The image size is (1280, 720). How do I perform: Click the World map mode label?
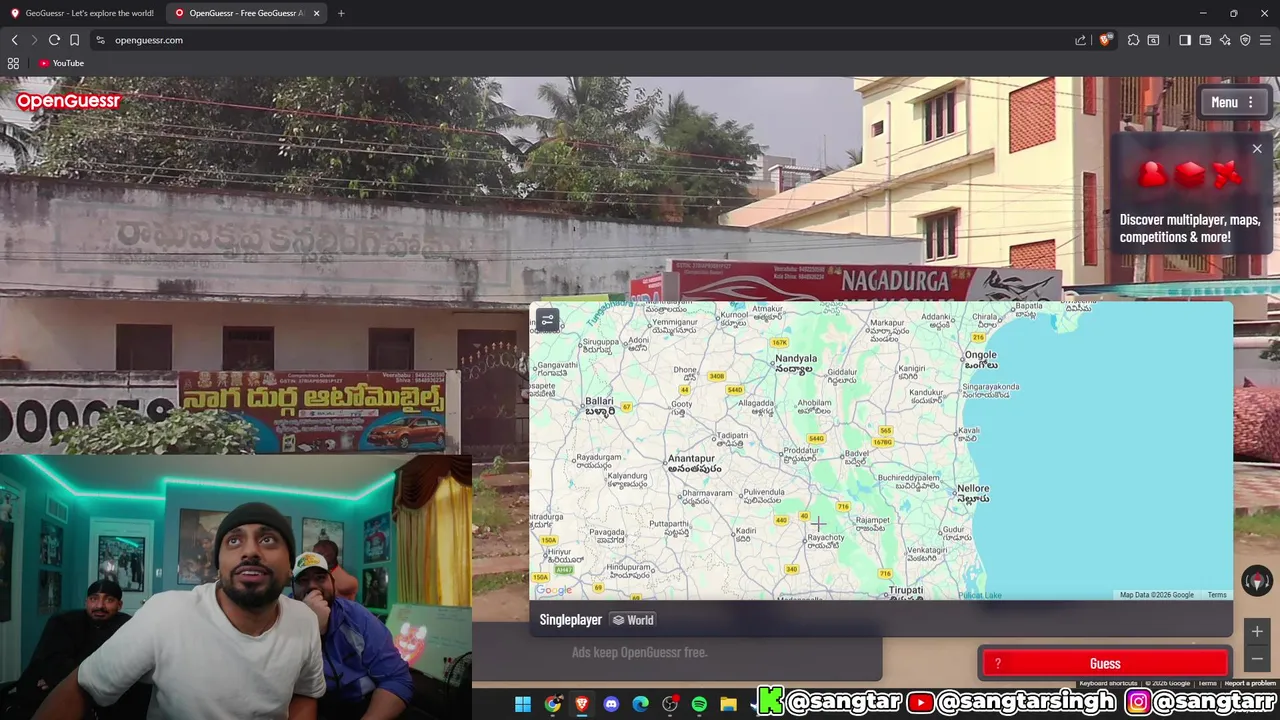tap(633, 620)
